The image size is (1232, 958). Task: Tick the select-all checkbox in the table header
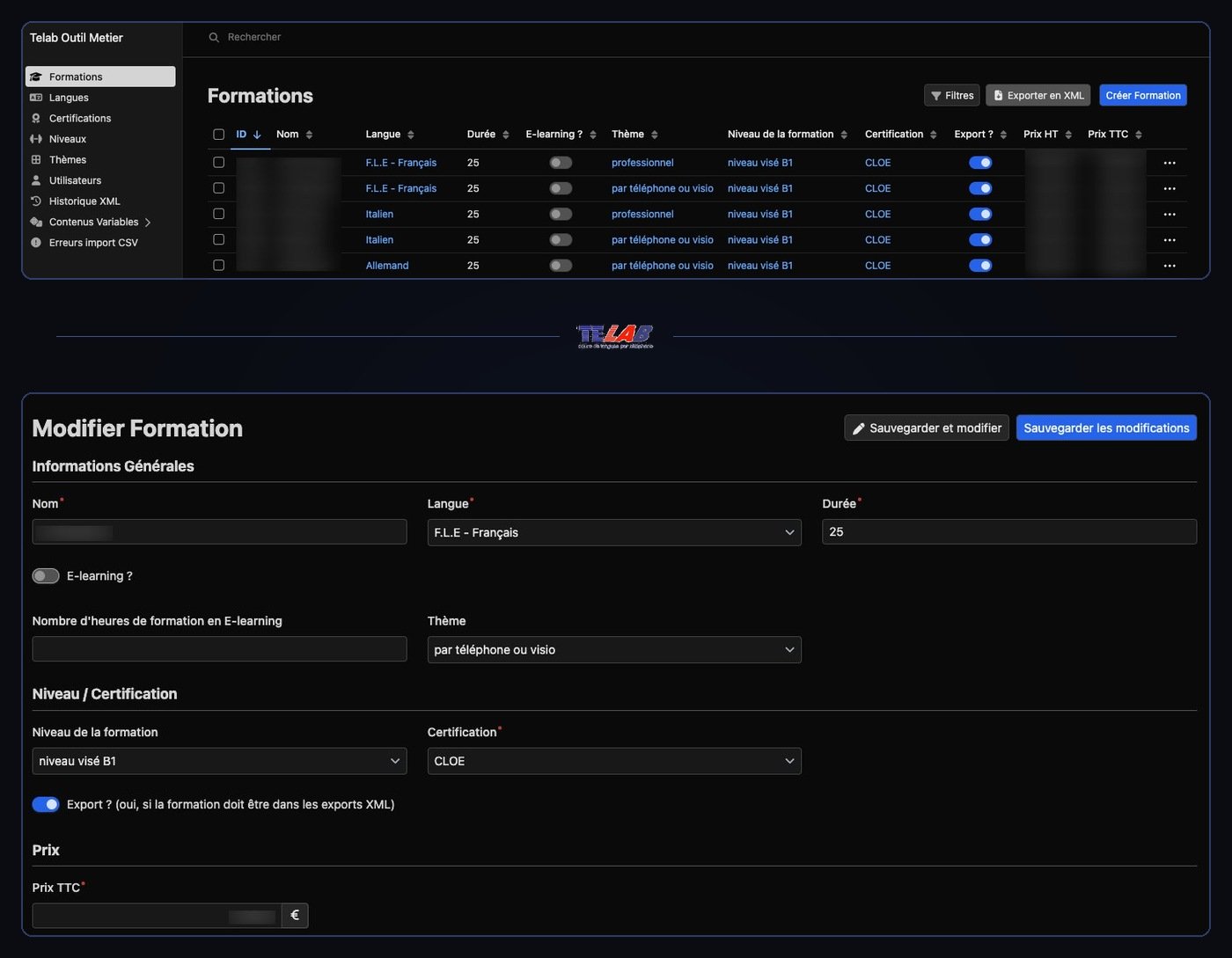tap(219, 135)
